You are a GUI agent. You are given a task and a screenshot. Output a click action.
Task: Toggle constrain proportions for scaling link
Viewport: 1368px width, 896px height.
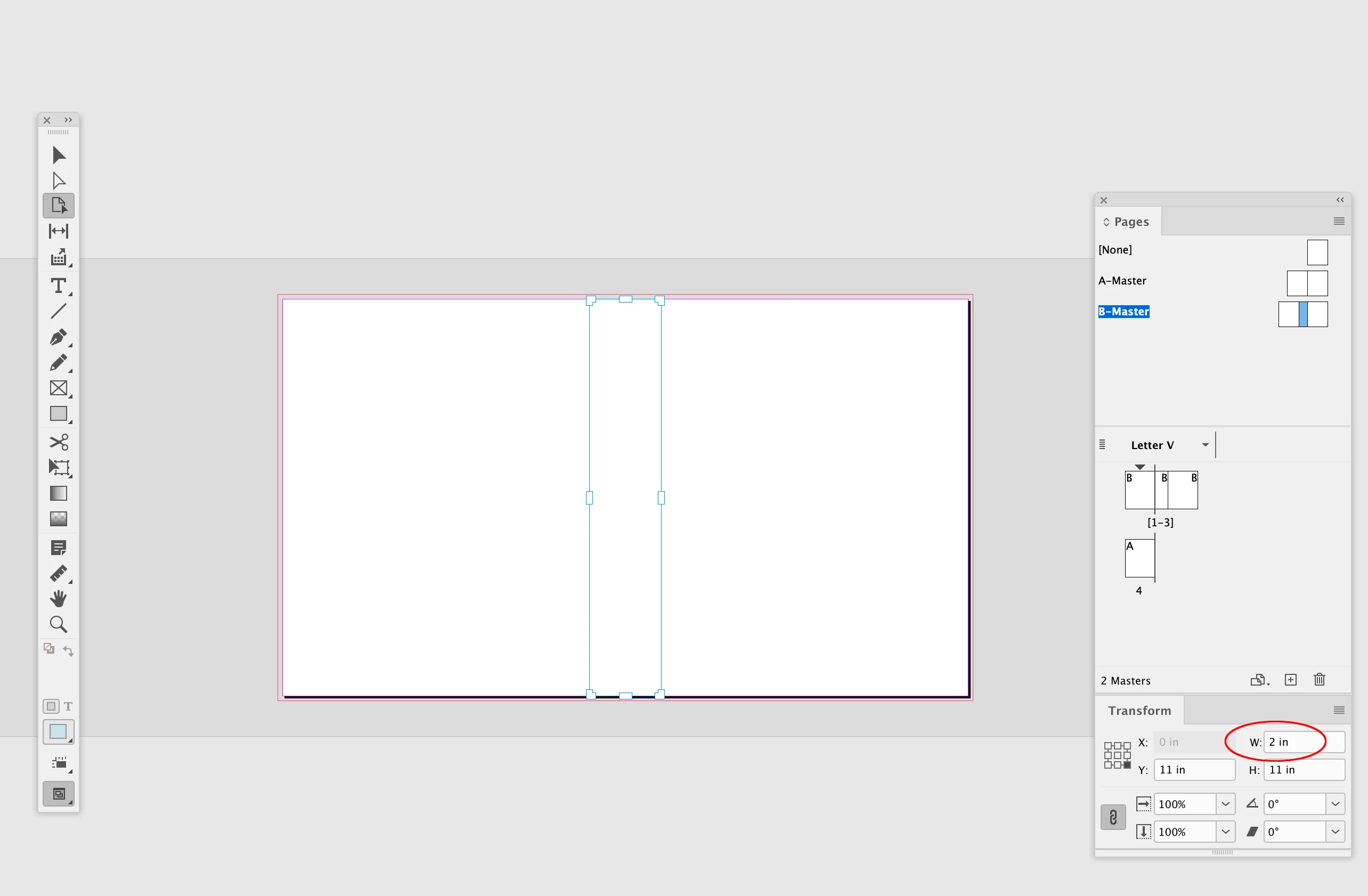coord(1113,817)
